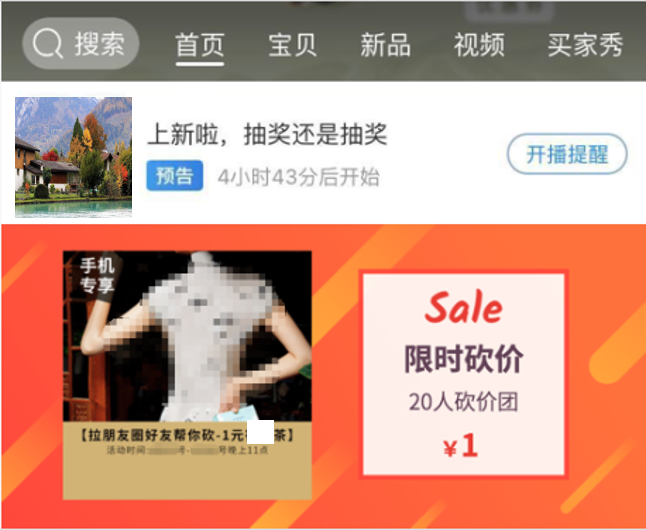This screenshot has width=646, height=530.
Task: Open the pixelated dress product image
Action: 187,336
